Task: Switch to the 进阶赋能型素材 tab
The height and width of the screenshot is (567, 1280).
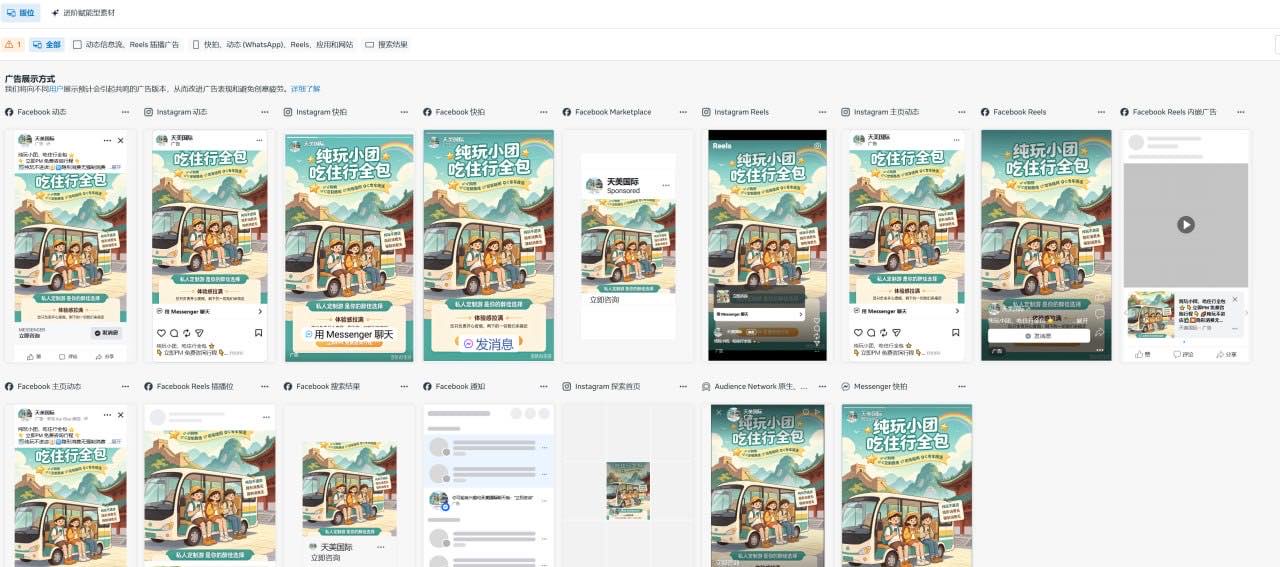Action: (83, 13)
